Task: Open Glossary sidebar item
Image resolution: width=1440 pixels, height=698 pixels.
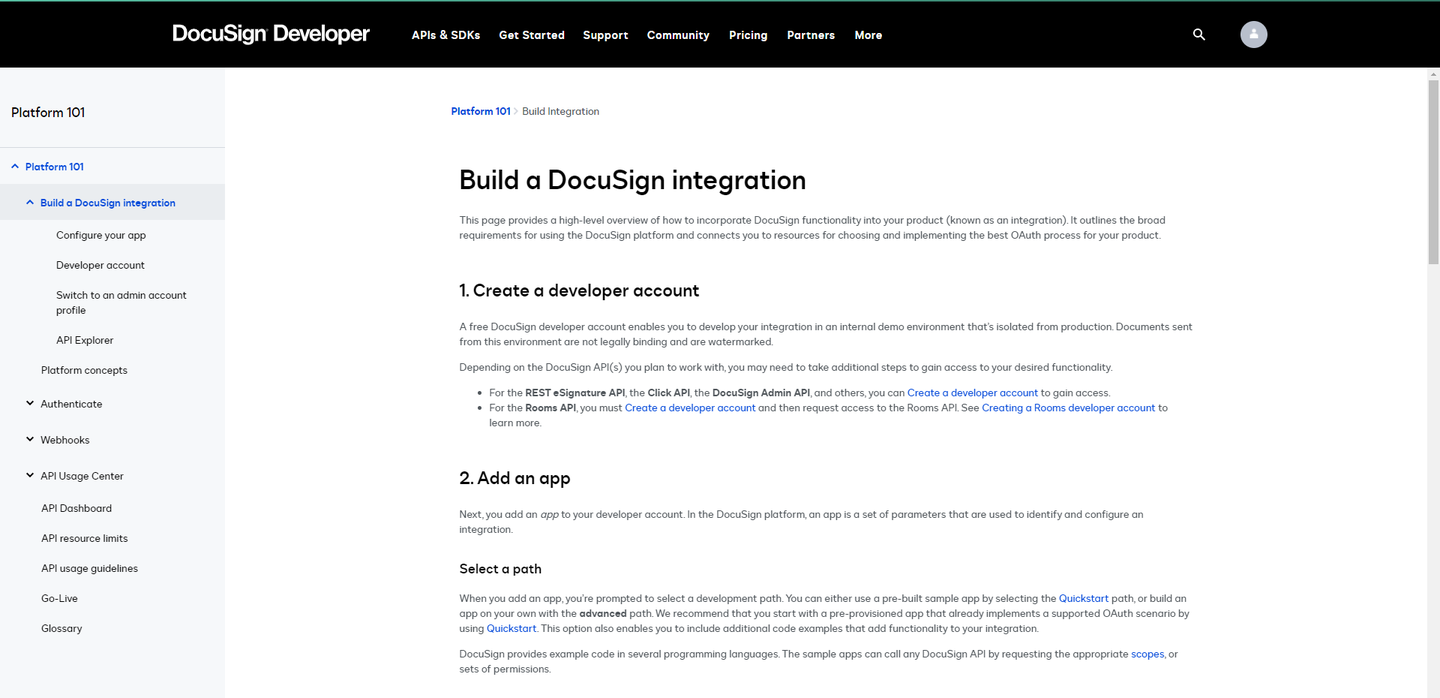Action: click(x=61, y=628)
